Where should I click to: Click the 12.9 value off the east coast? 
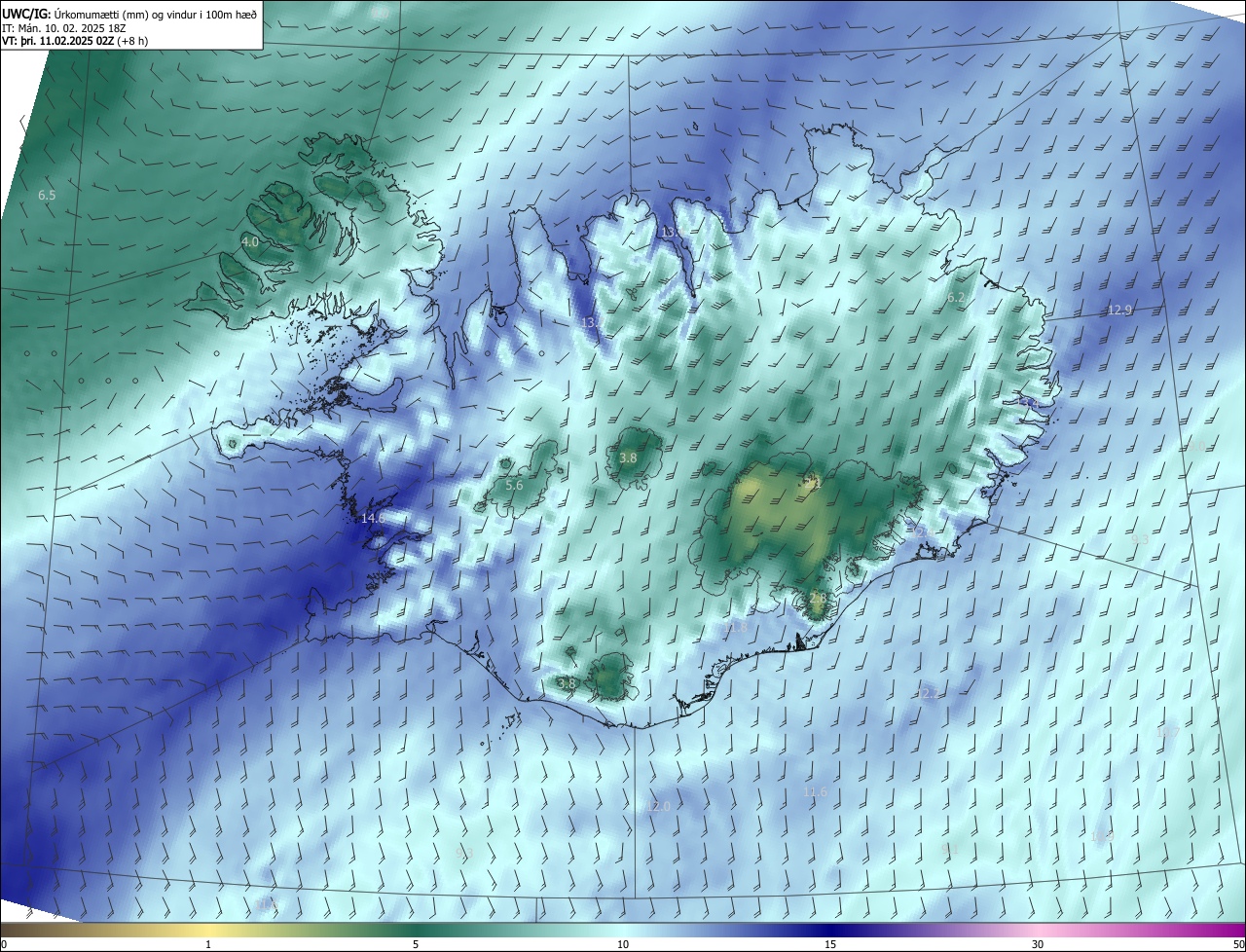1120,311
